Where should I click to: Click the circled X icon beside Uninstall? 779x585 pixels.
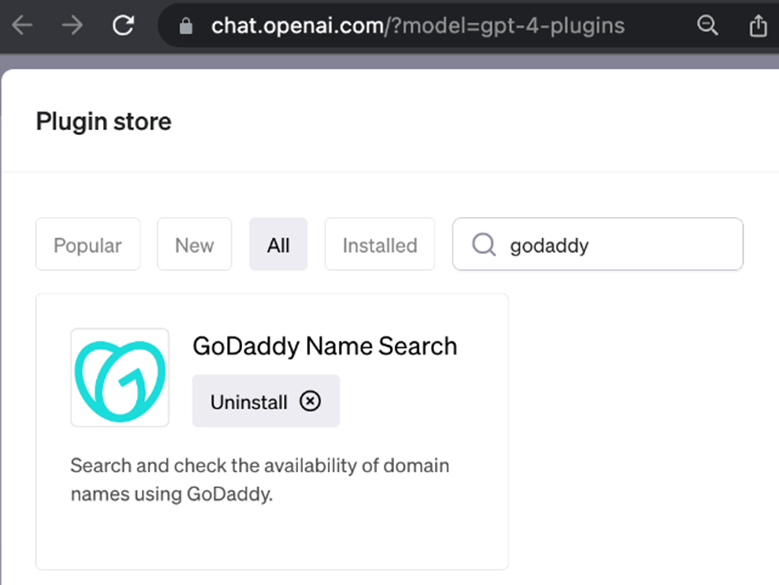tap(310, 401)
